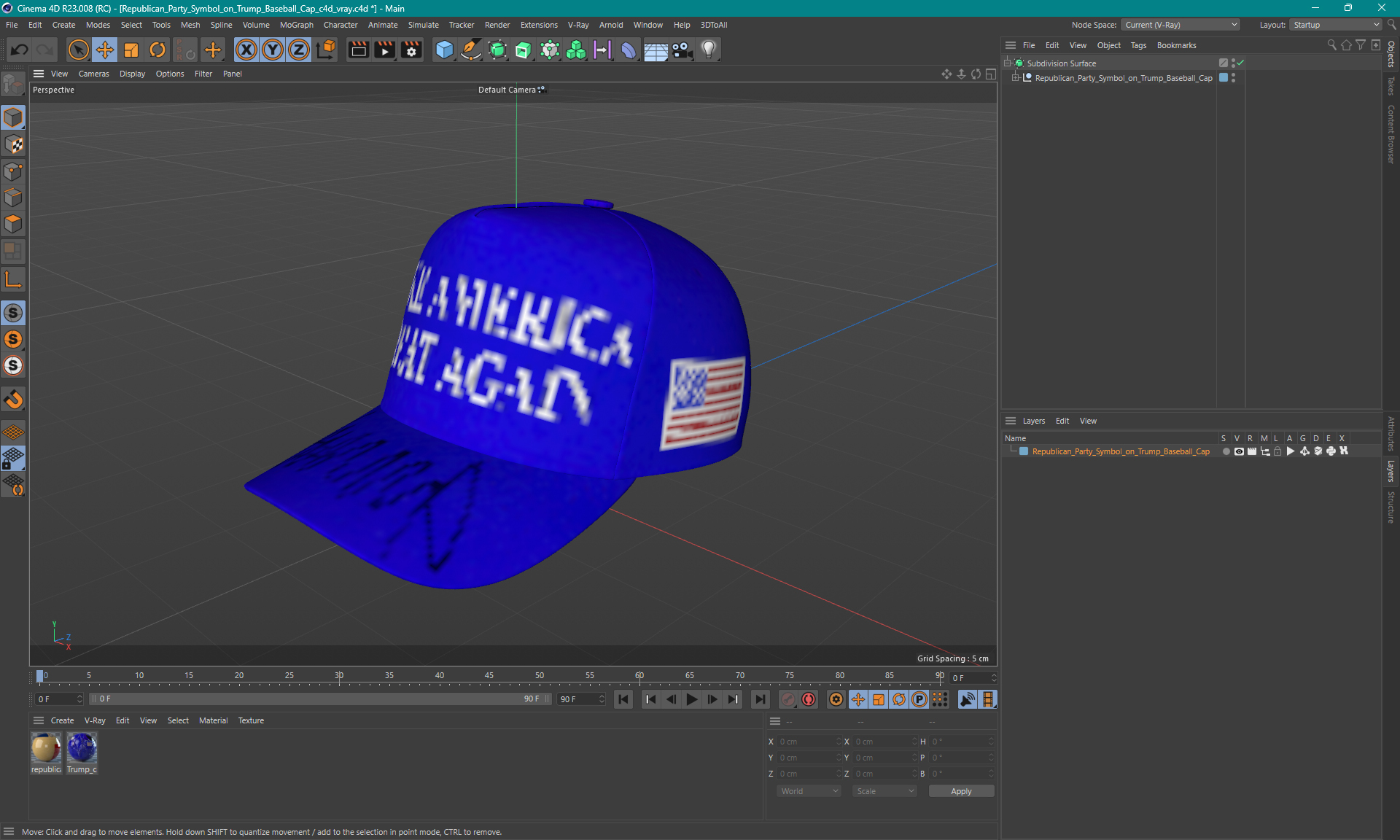1400x840 pixels.
Task: Go to end of animation
Action: tap(760, 699)
